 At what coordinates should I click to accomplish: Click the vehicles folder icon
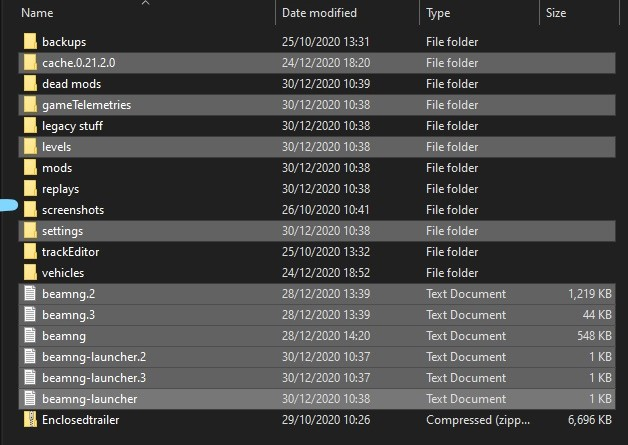pos(30,273)
